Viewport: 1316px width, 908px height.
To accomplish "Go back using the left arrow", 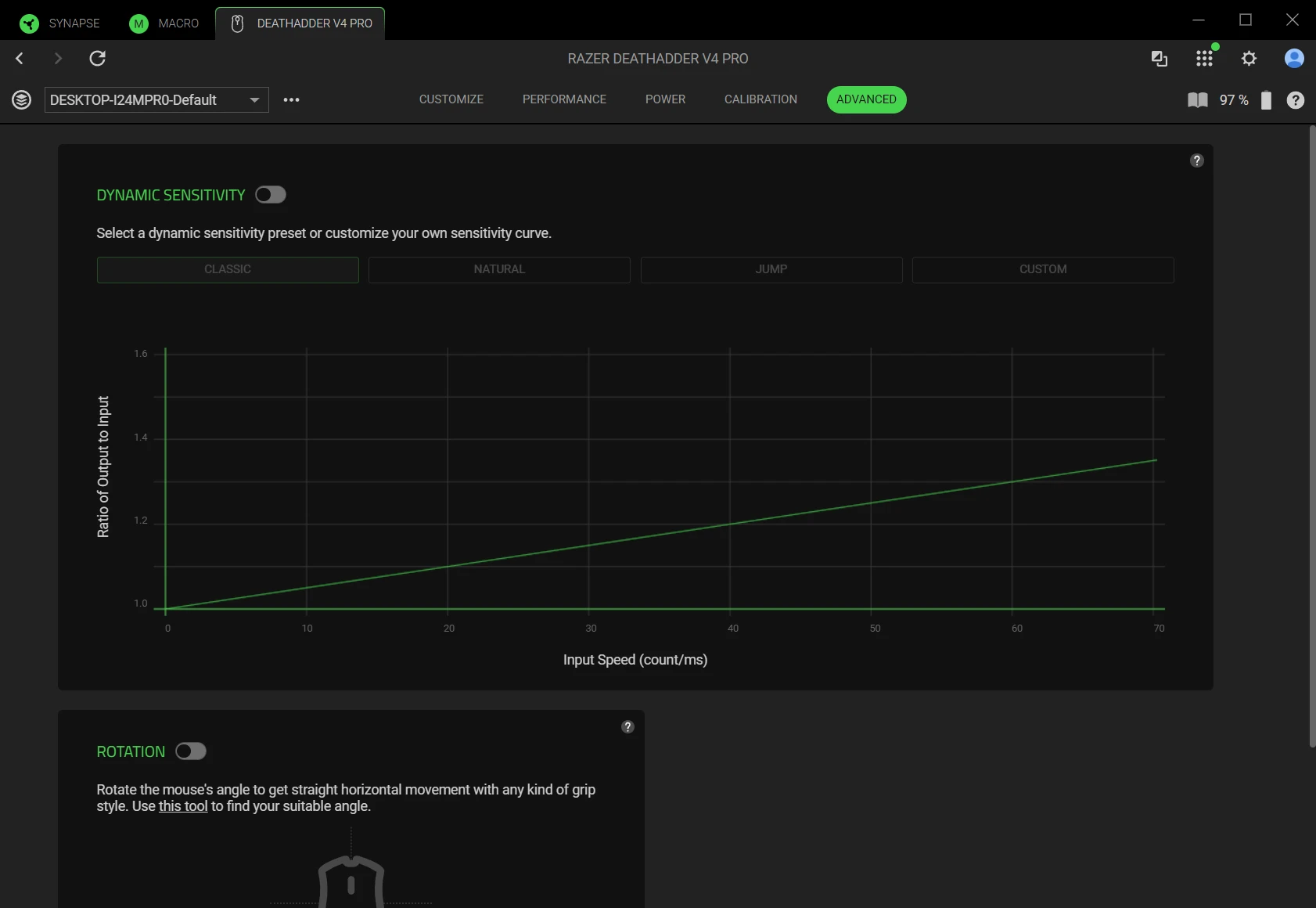I will (20, 59).
